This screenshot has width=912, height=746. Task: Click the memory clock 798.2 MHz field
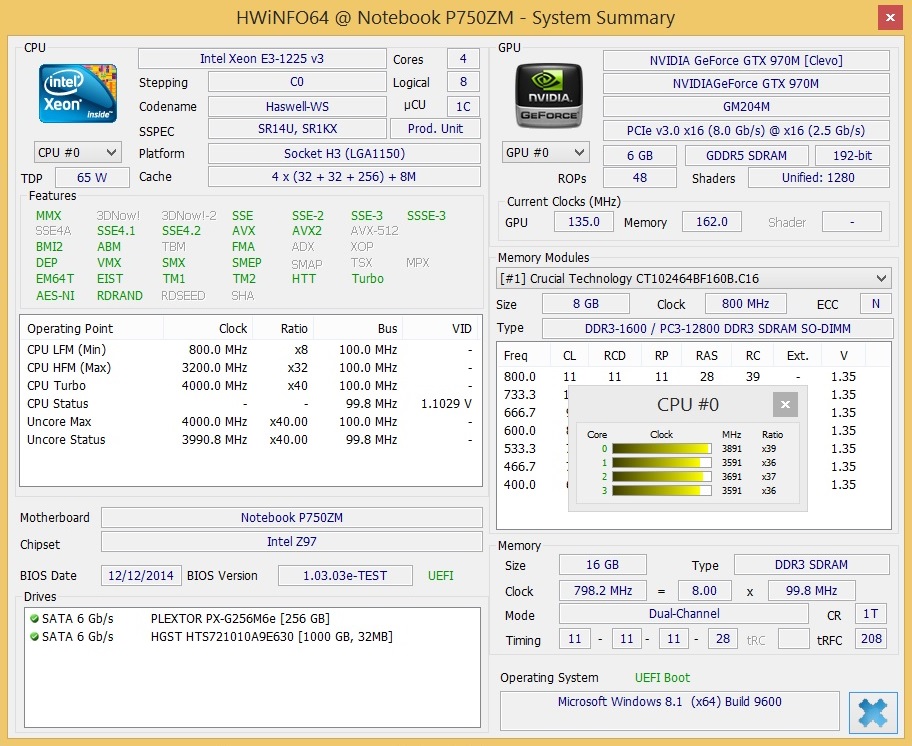(x=603, y=591)
